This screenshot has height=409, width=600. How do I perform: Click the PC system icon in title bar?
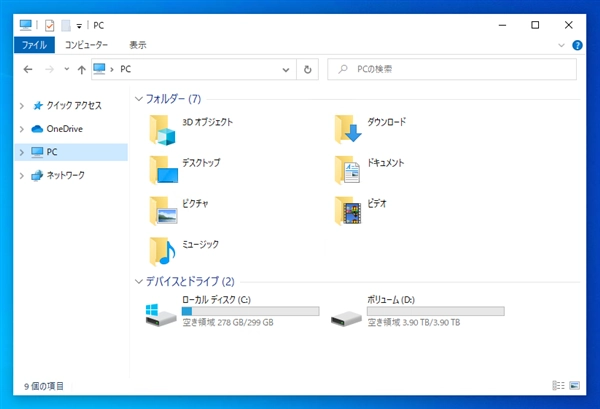click(26, 25)
